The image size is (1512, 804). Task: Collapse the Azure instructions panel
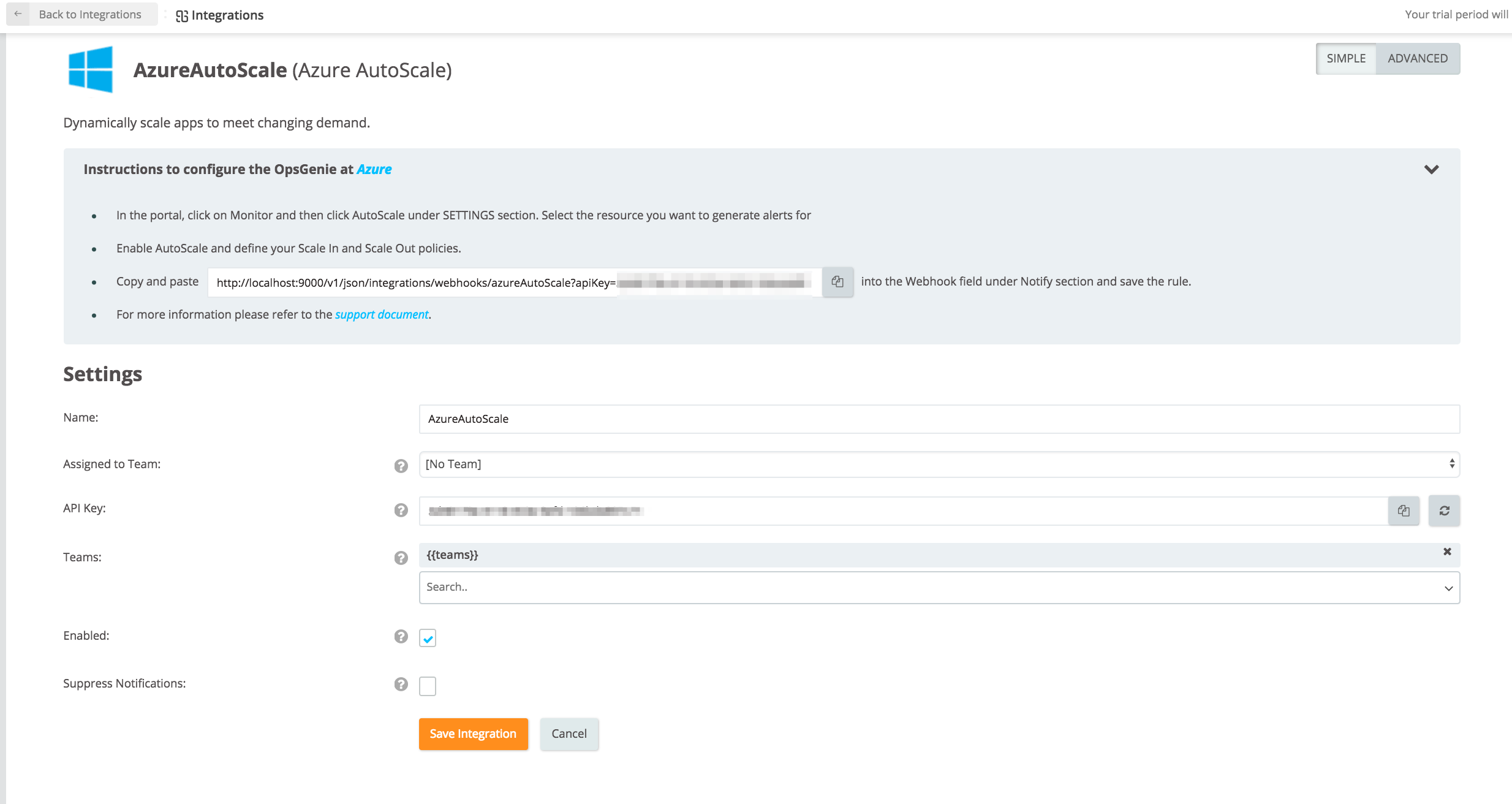(x=1431, y=170)
